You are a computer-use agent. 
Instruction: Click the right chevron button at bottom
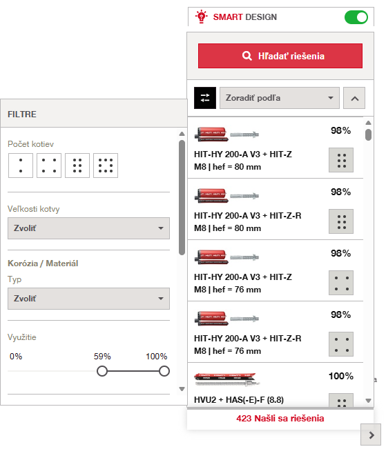coord(371,435)
